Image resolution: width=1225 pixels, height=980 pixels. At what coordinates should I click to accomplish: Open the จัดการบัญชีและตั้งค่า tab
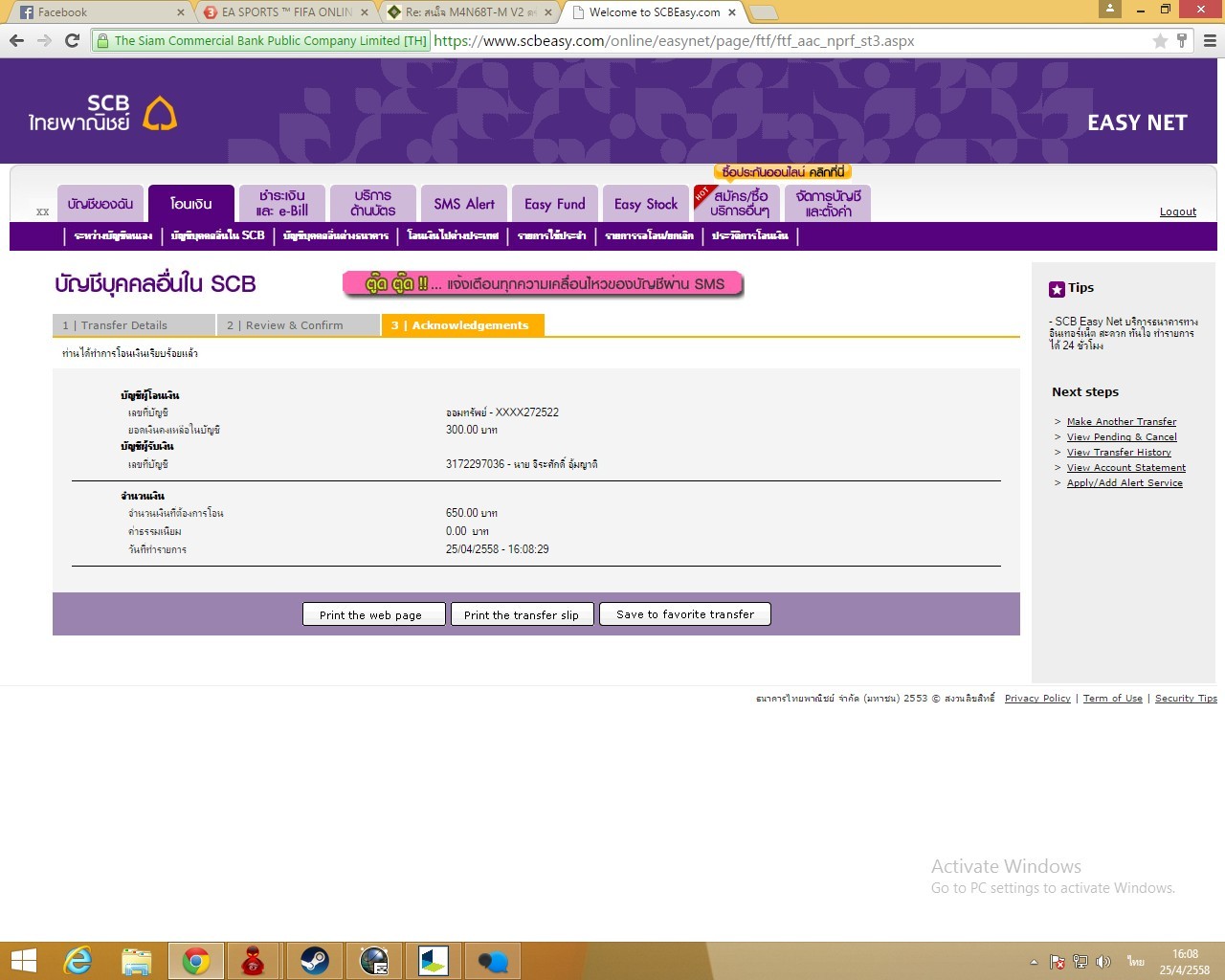coord(828,204)
